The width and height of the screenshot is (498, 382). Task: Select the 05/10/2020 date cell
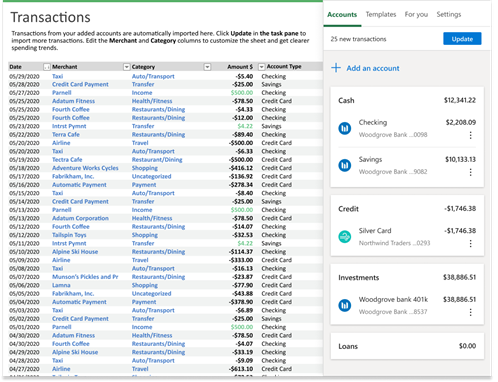[24, 252]
